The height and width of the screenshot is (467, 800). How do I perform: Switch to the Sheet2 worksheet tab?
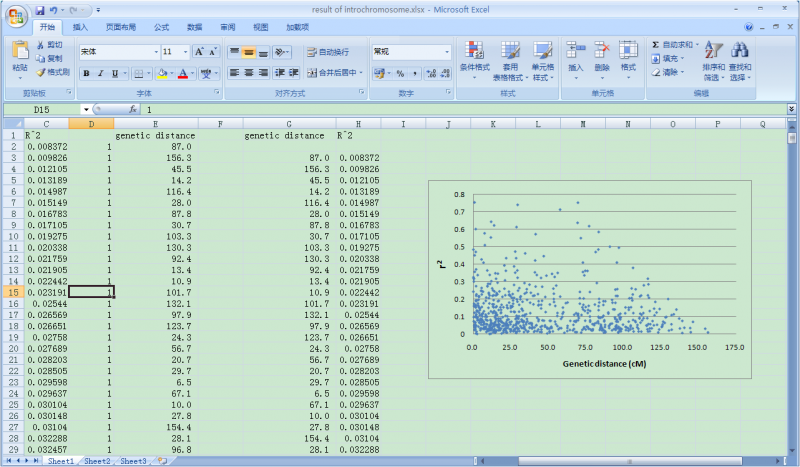97,461
